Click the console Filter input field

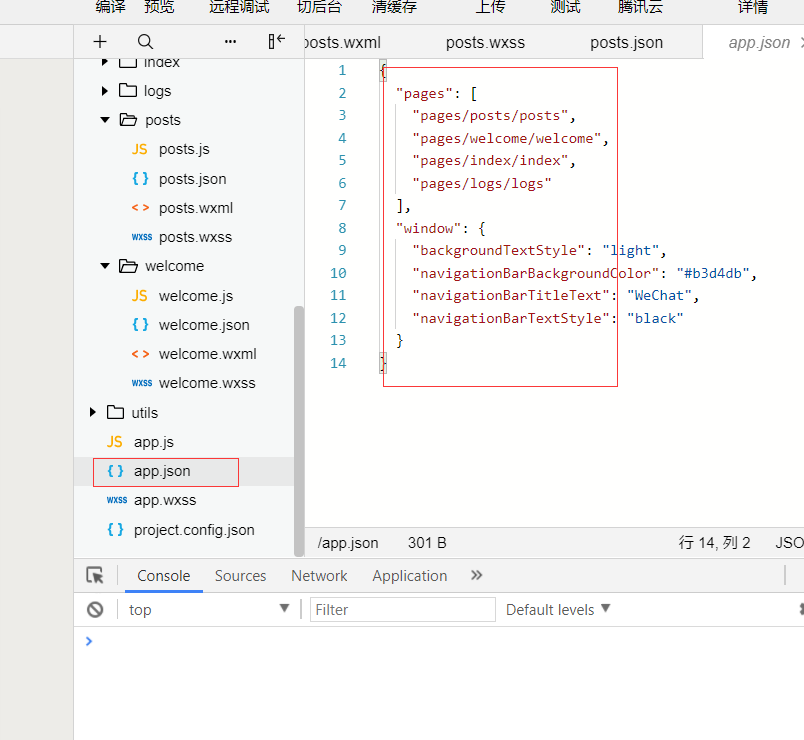(402, 609)
